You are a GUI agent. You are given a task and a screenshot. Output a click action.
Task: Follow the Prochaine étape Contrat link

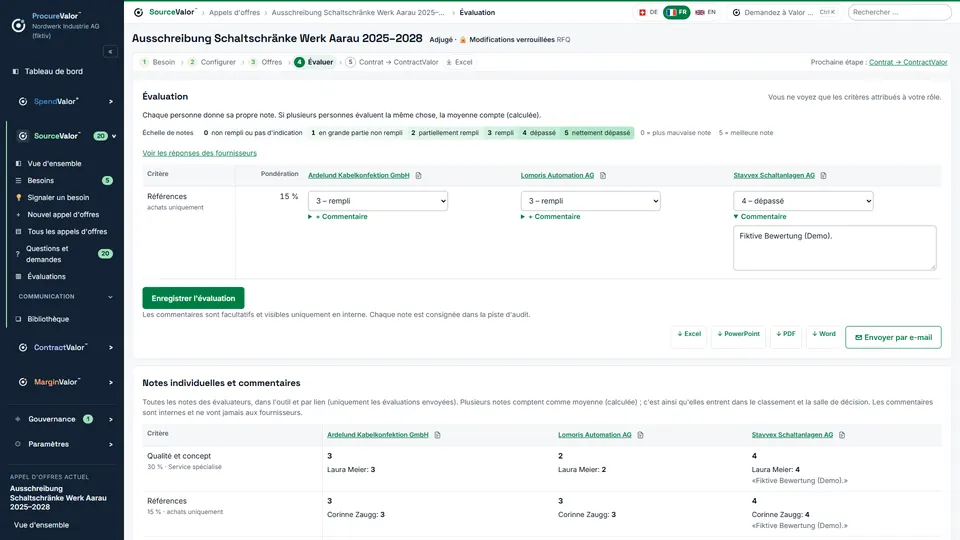(x=908, y=62)
